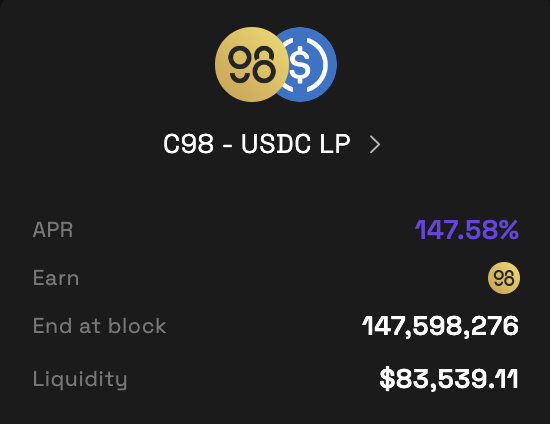Click the gold C98 token logo
Viewport: 550px width, 424px height.
[x=252, y=65]
